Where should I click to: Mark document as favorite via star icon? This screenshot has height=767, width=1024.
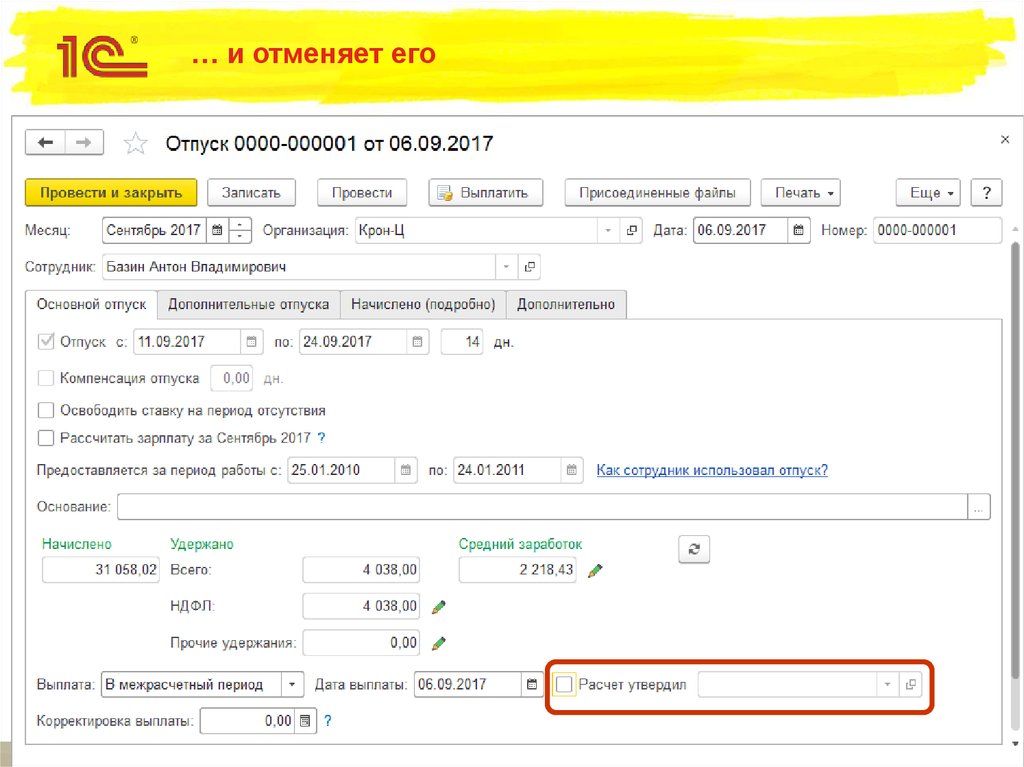tap(135, 142)
